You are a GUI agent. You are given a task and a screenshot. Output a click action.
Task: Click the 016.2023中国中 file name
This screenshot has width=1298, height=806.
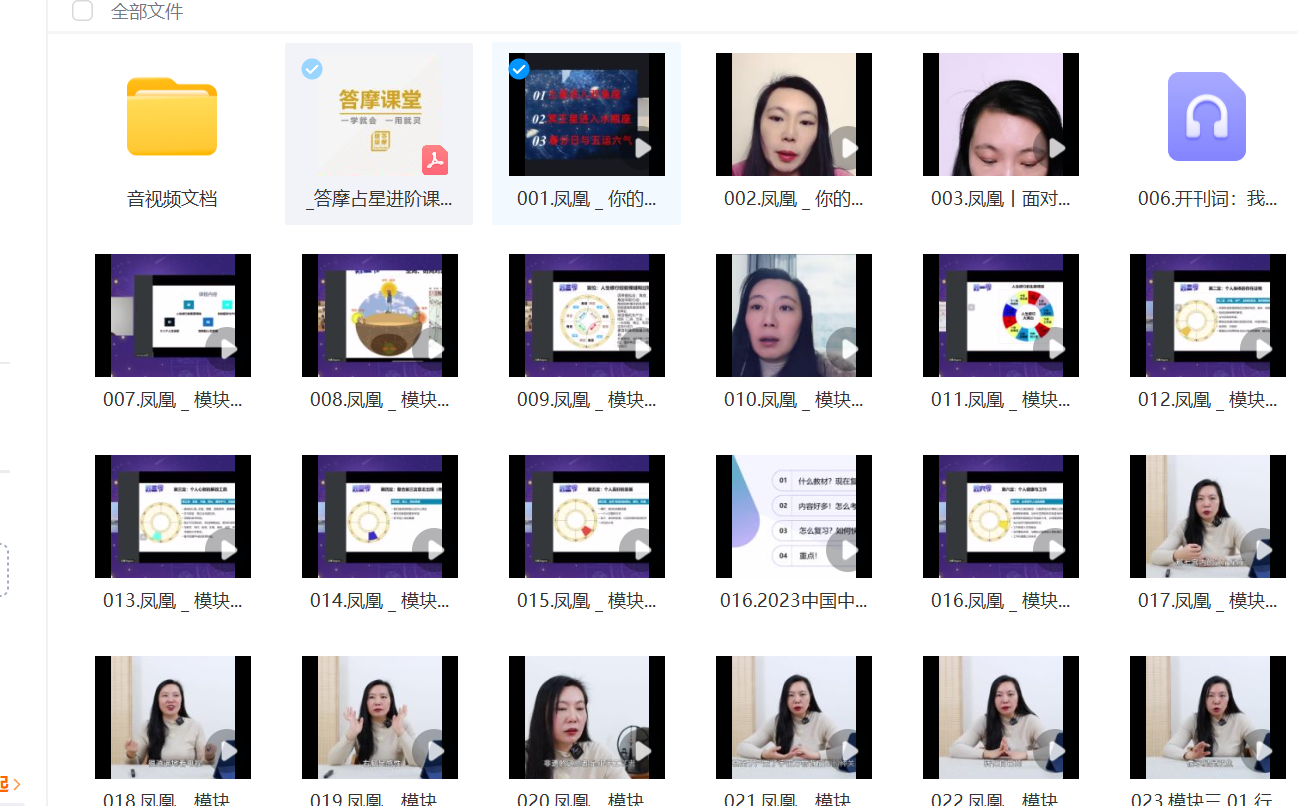(793, 601)
